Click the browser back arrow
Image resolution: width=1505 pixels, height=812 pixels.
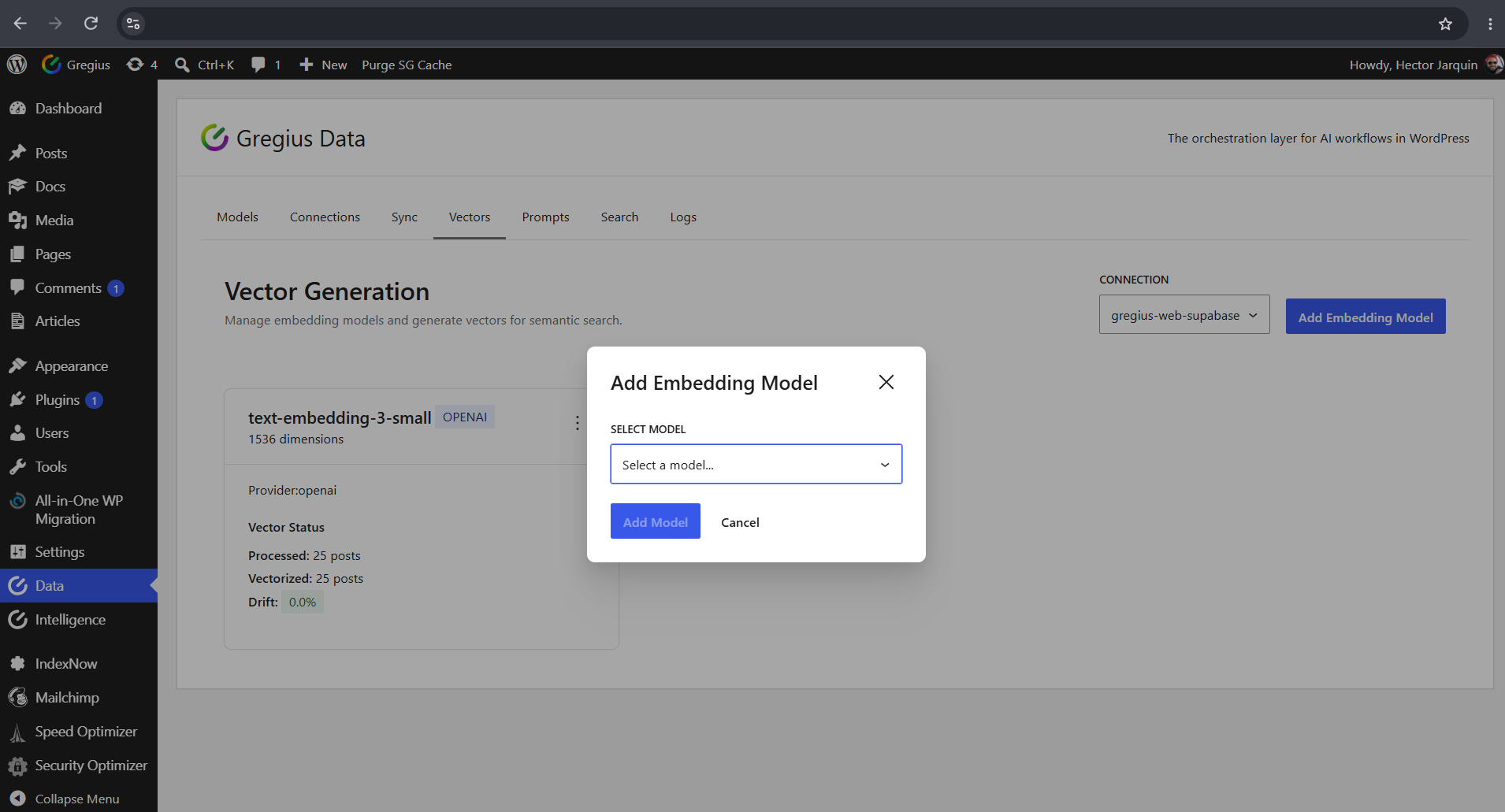[x=20, y=24]
